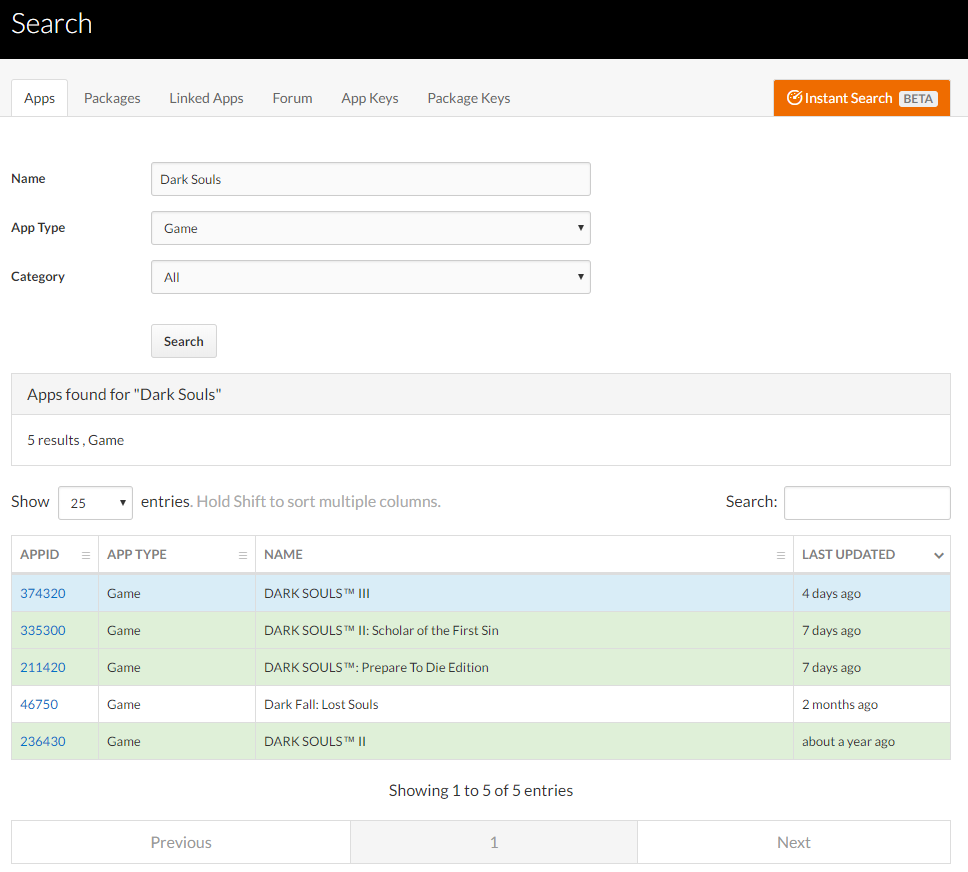968x872 pixels.
Task: Click the Instant Search checkmark icon
Action: pyautogui.click(x=795, y=98)
